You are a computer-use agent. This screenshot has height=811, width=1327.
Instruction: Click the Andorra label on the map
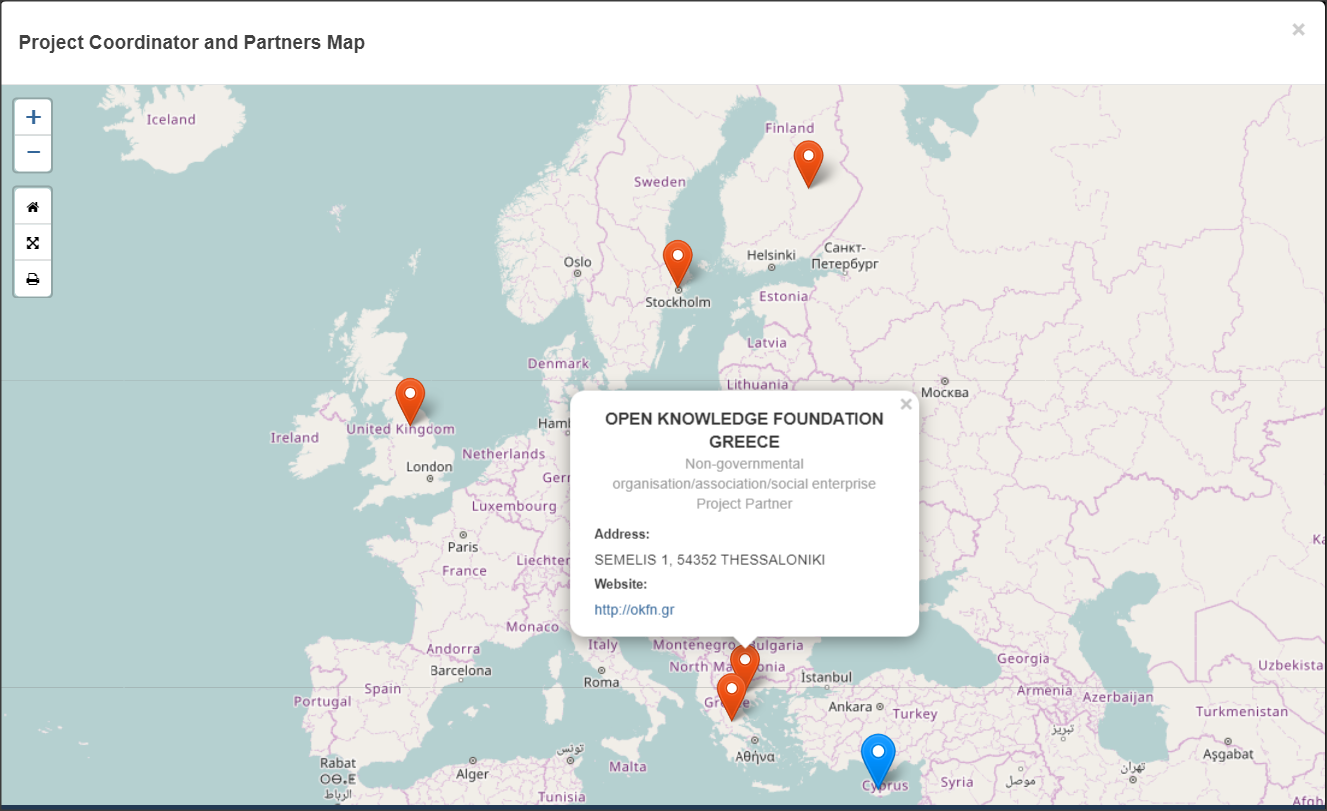454,649
